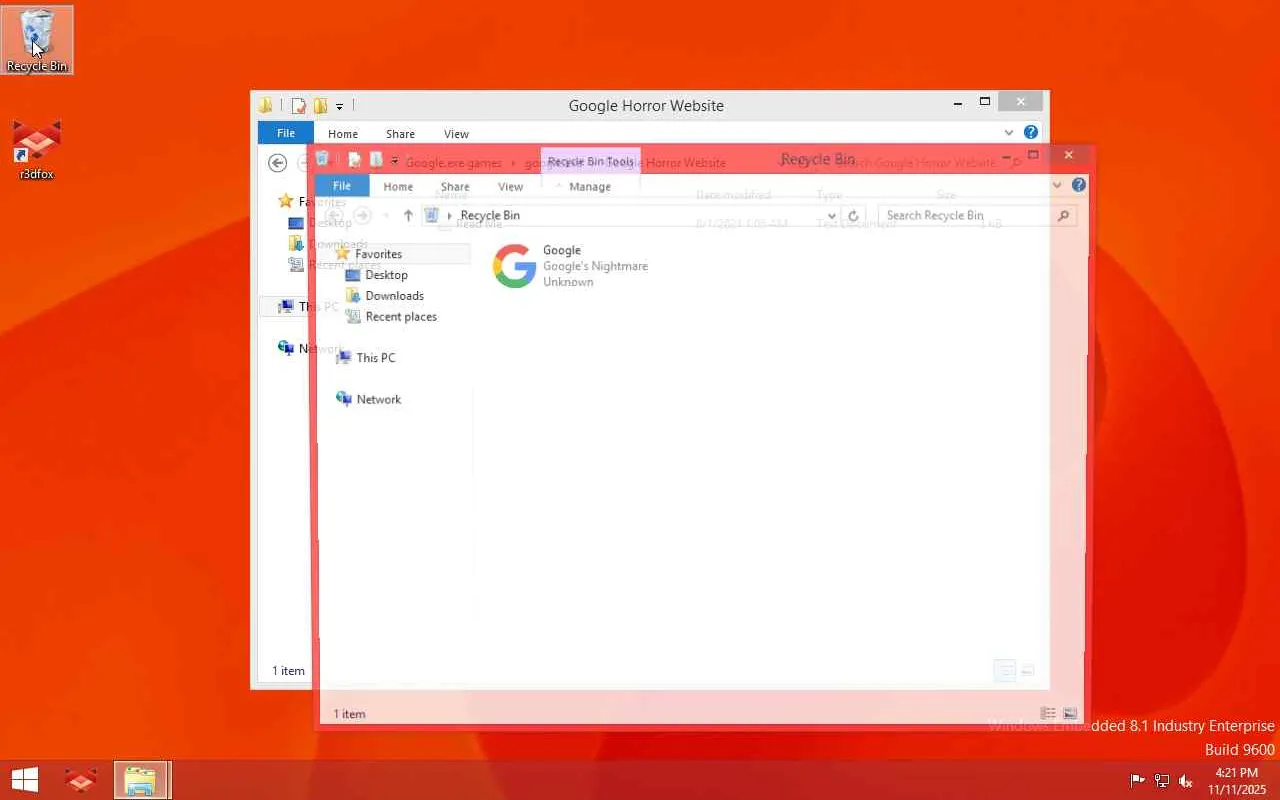Image resolution: width=1280 pixels, height=800 pixels.
Task: Click '1 item' status in Recycle Bin window
Action: click(x=349, y=714)
